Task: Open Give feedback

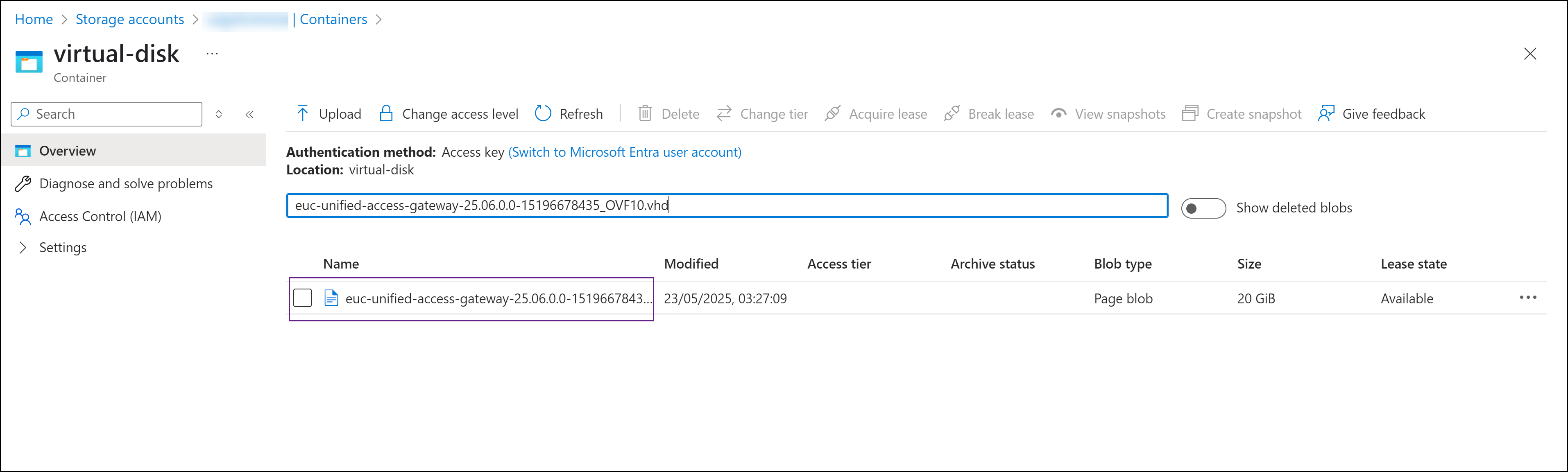Action: coord(1371,114)
